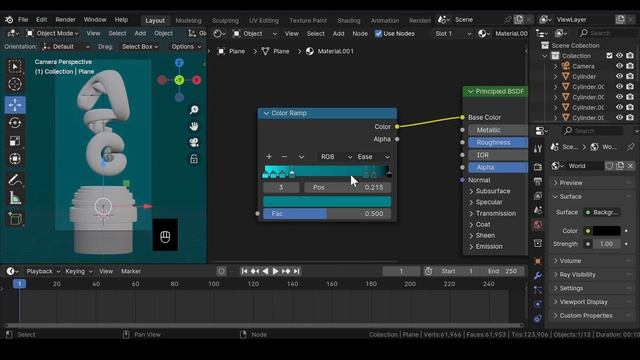640x360 pixels.
Task: Toggle Collection exclude checkbox in outliner
Action: point(609,56)
